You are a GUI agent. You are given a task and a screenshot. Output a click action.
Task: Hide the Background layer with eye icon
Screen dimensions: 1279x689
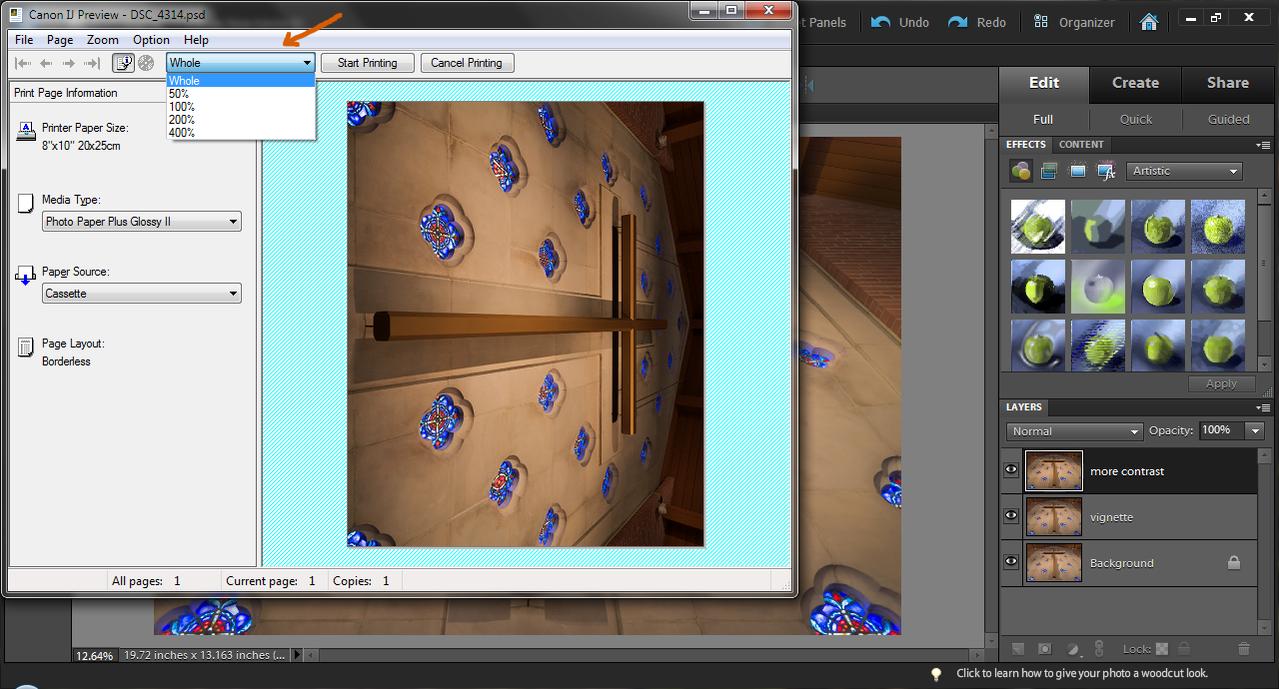click(x=1011, y=563)
